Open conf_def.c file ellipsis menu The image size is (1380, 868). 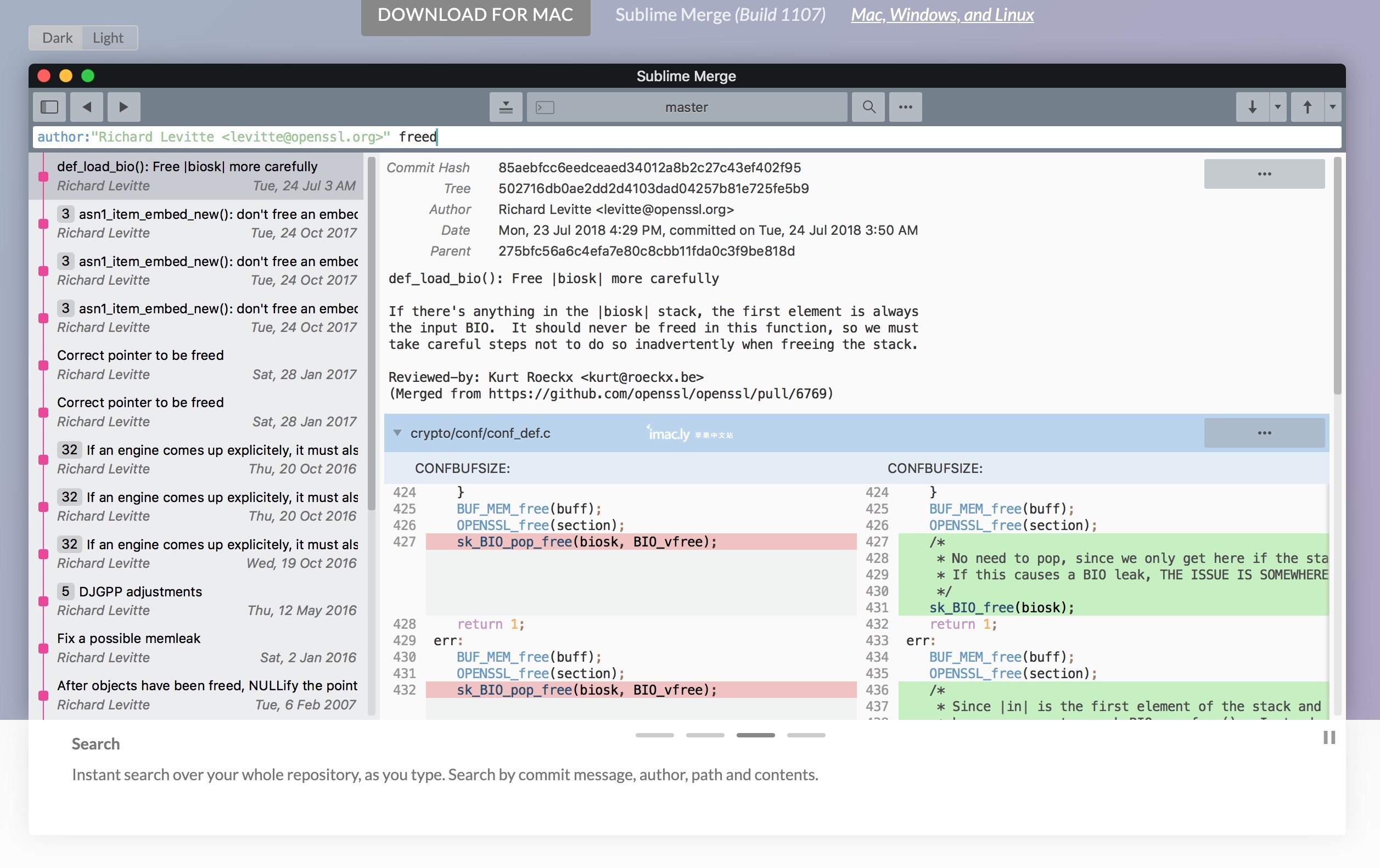(1264, 432)
